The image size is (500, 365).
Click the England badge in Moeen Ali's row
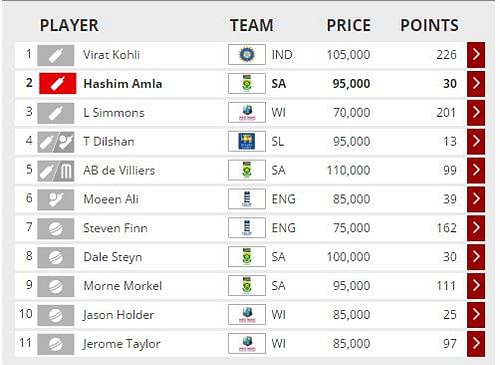pos(247,199)
